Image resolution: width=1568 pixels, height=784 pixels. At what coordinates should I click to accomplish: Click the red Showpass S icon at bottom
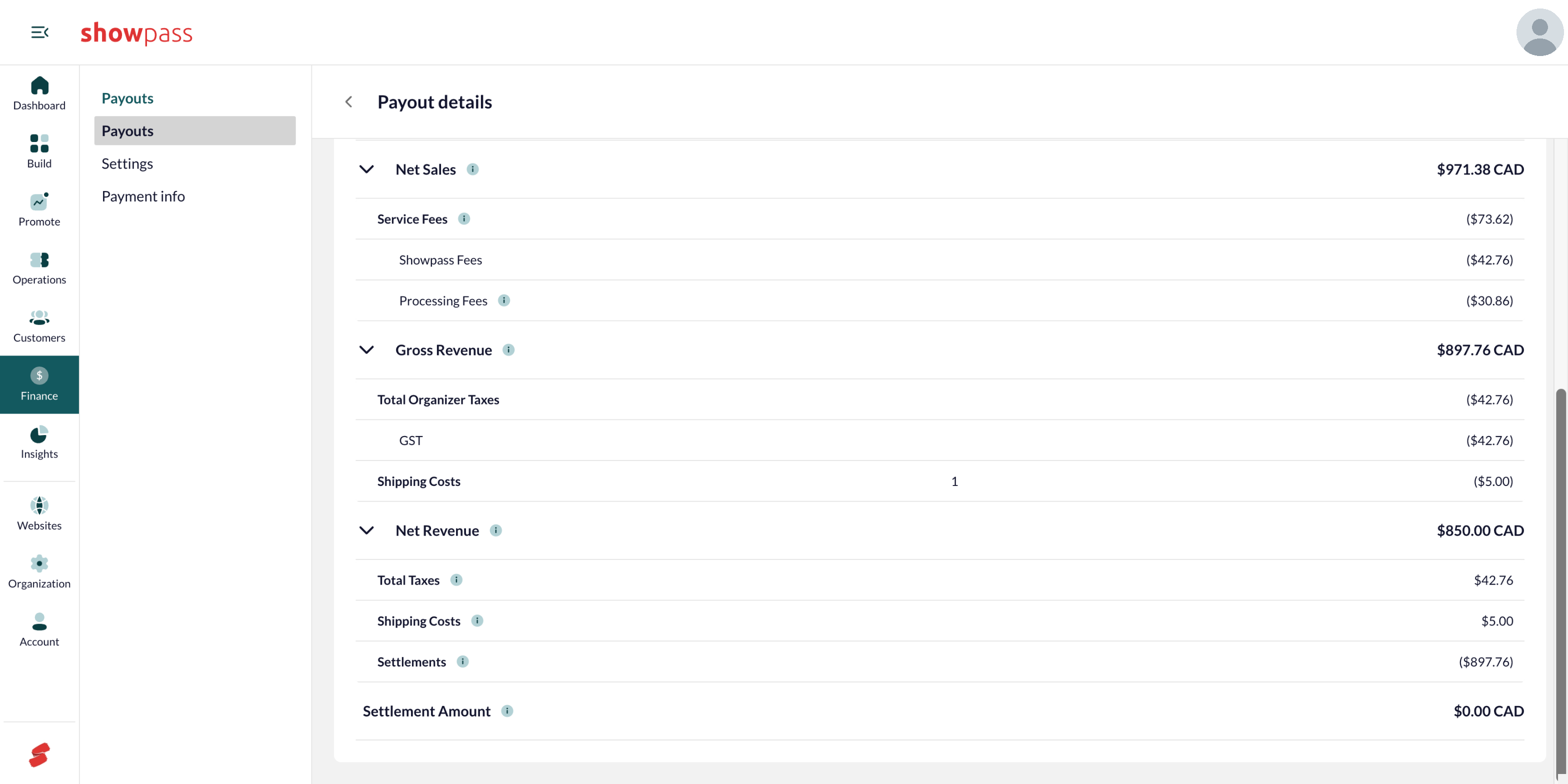tap(39, 755)
